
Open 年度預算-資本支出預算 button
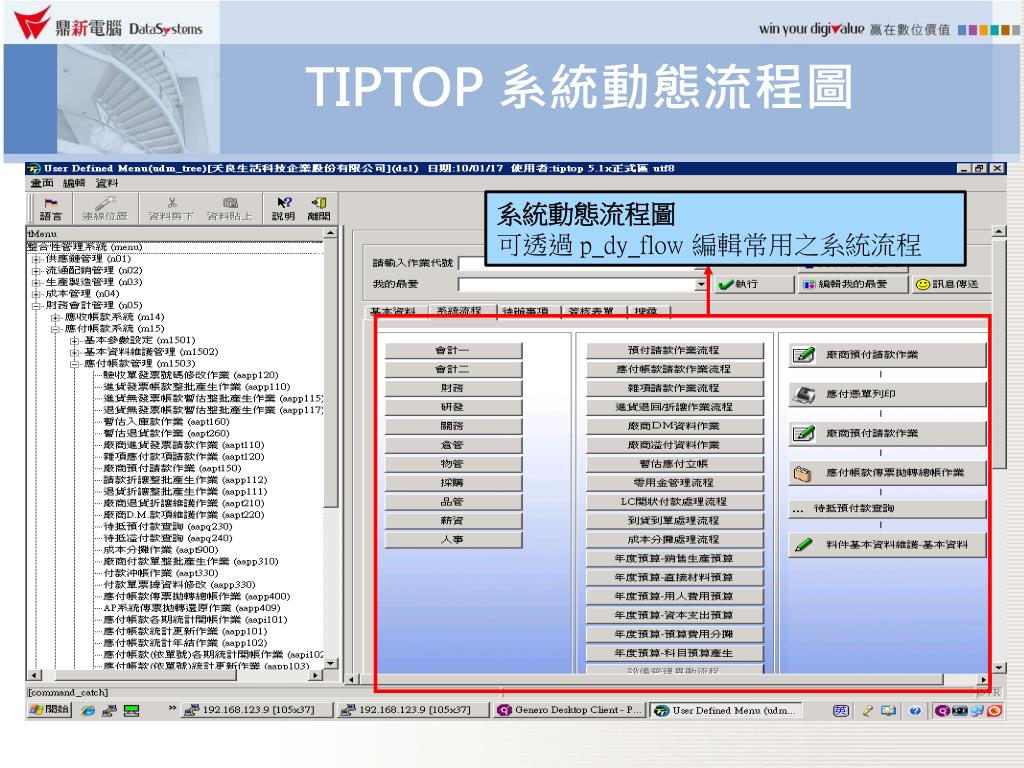click(675, 616)
